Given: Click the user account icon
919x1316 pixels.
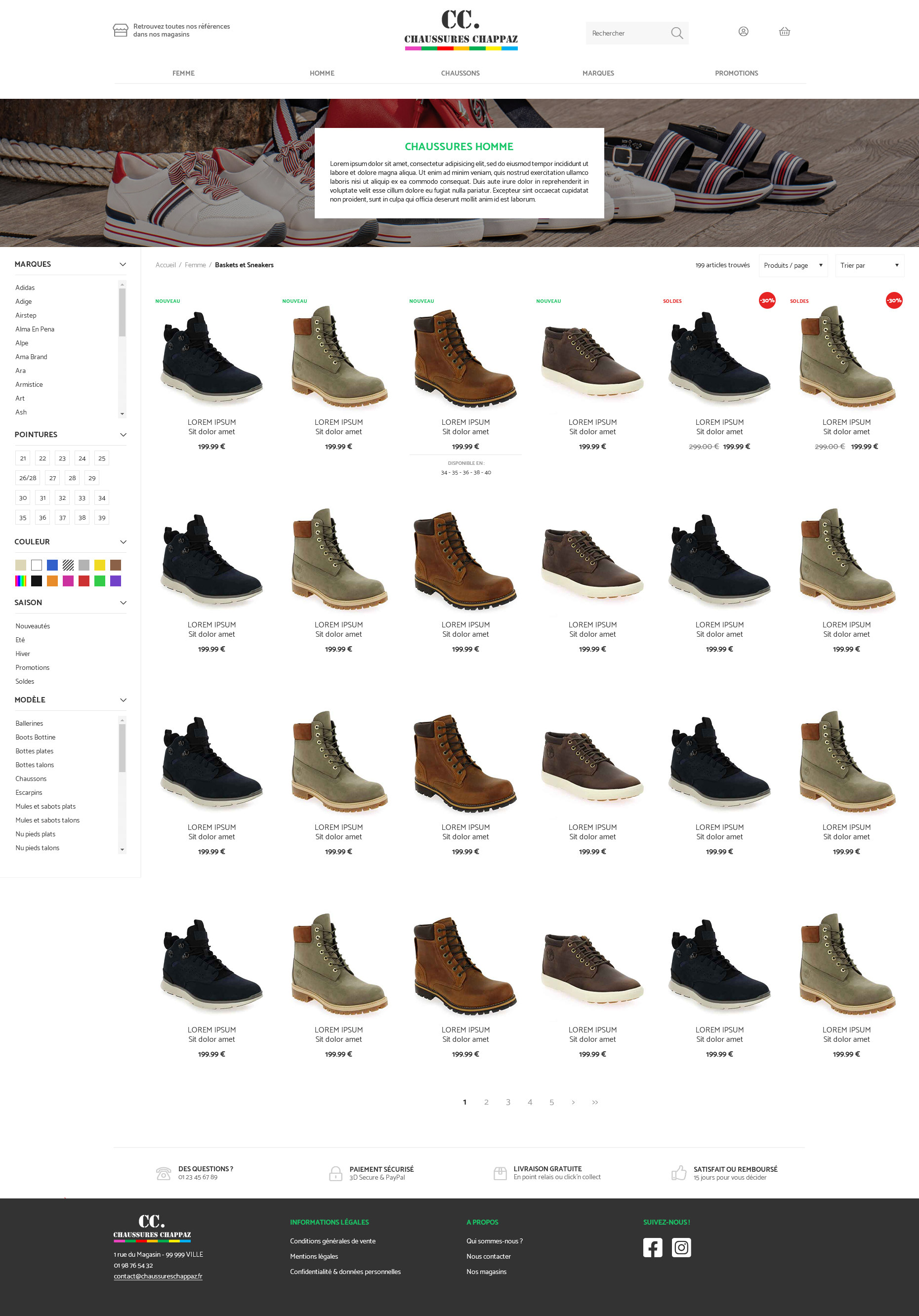Looking at the screenshot, I should [744, 32].
